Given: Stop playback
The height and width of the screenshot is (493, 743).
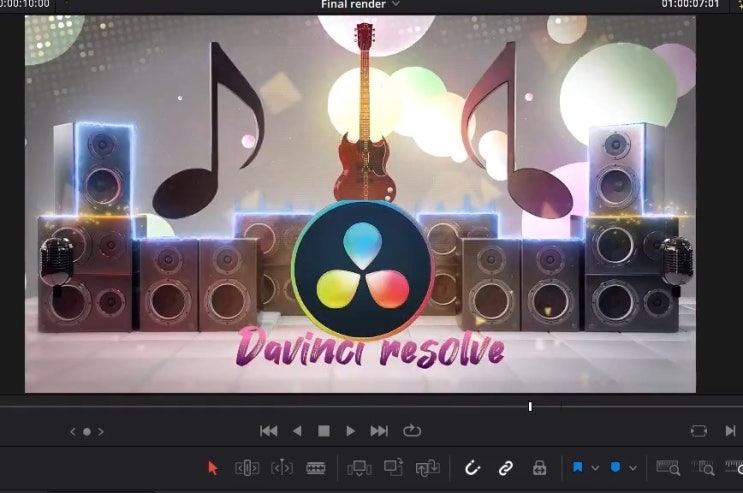Looking at the screenshot, I should pos(324,431).
